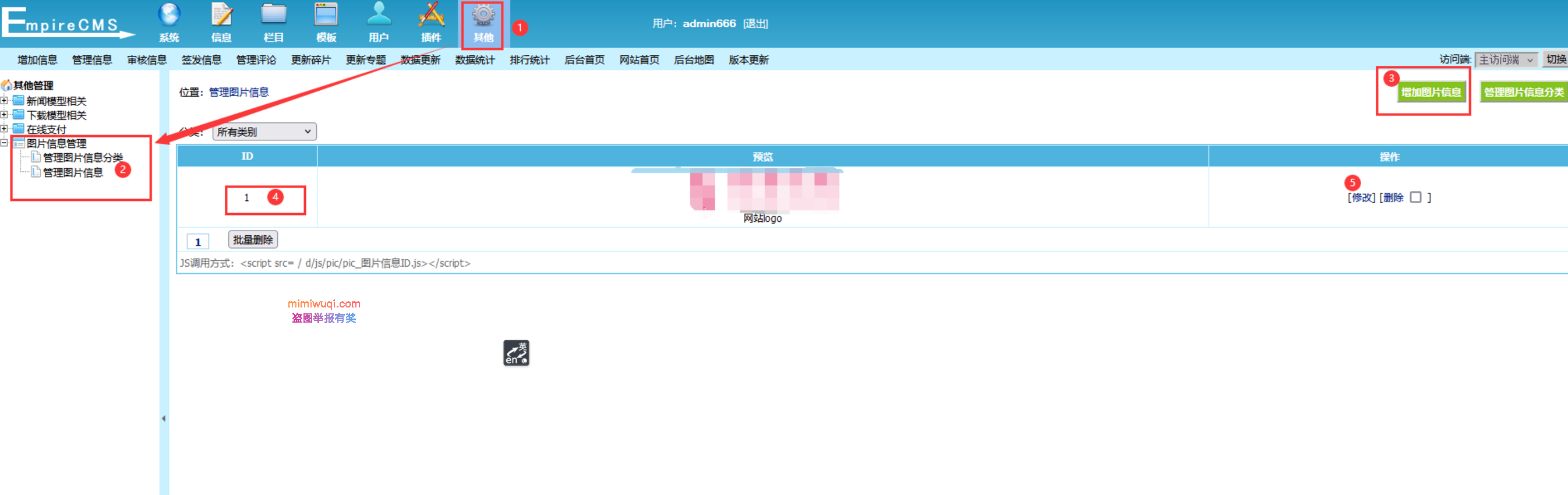This screenshot has width=1568, height=495.
Task: Open 版本更新 menu item
Action: (748, 59)
